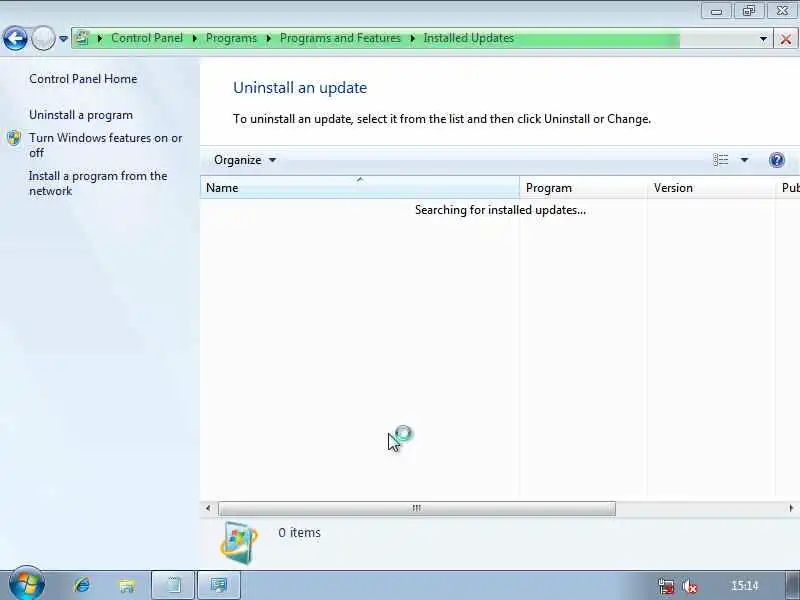
Task: Click the left scroll arrow of horizontal scrollbar
Action: (208, 508)
